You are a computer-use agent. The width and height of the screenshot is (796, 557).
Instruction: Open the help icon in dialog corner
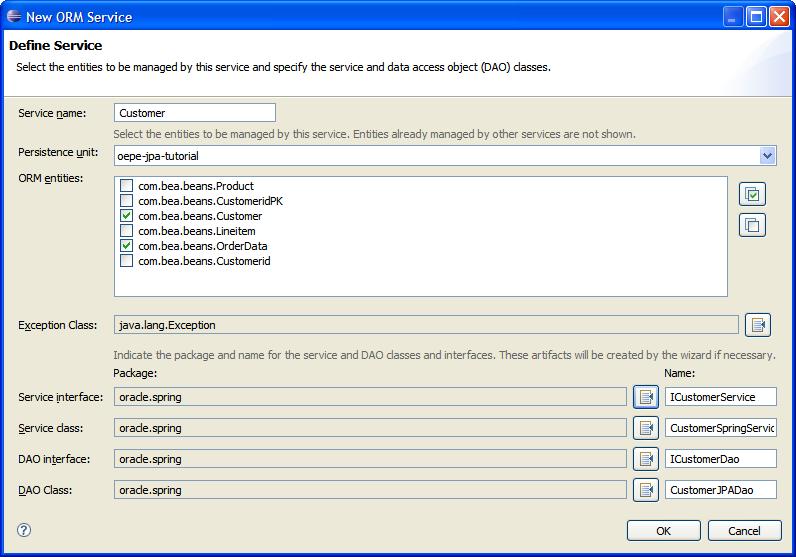click(x=25, y=531)
